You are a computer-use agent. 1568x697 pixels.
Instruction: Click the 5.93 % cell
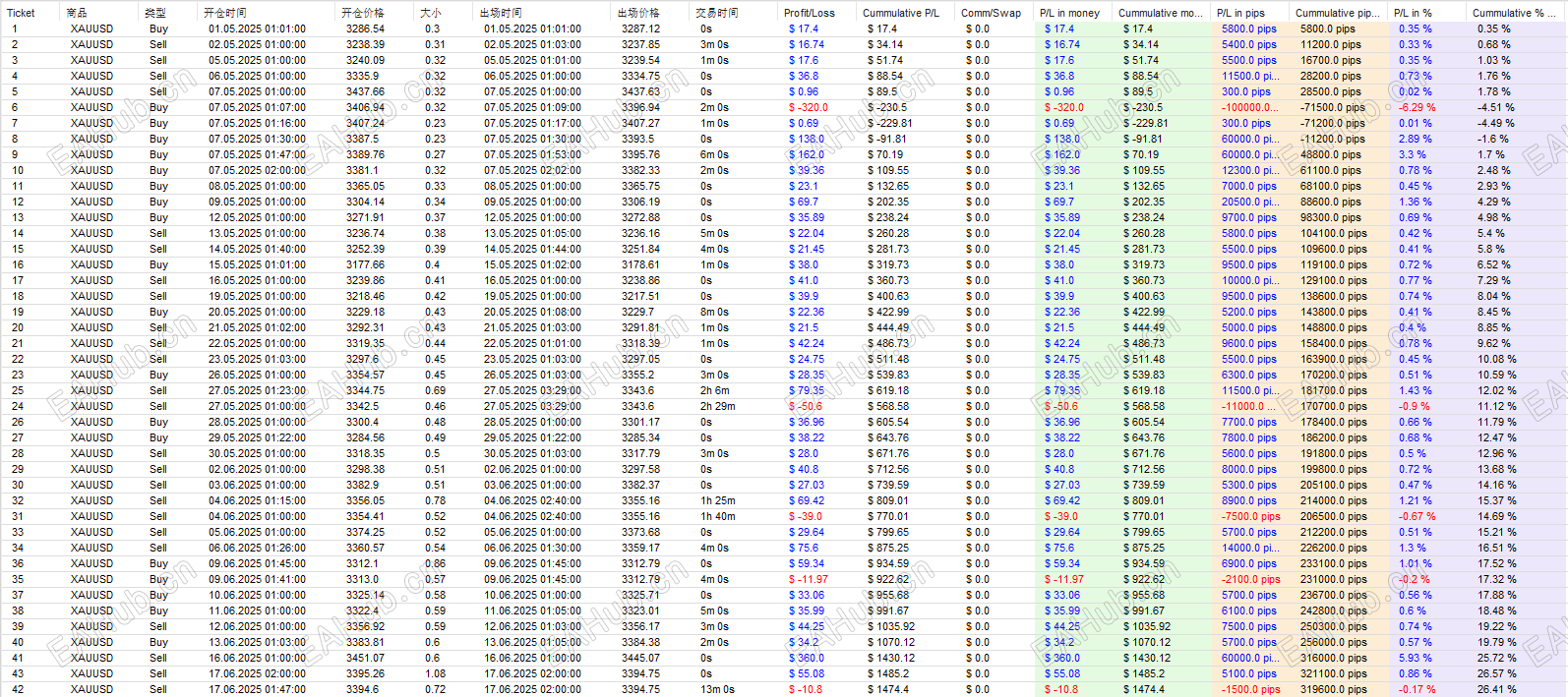1416,658
